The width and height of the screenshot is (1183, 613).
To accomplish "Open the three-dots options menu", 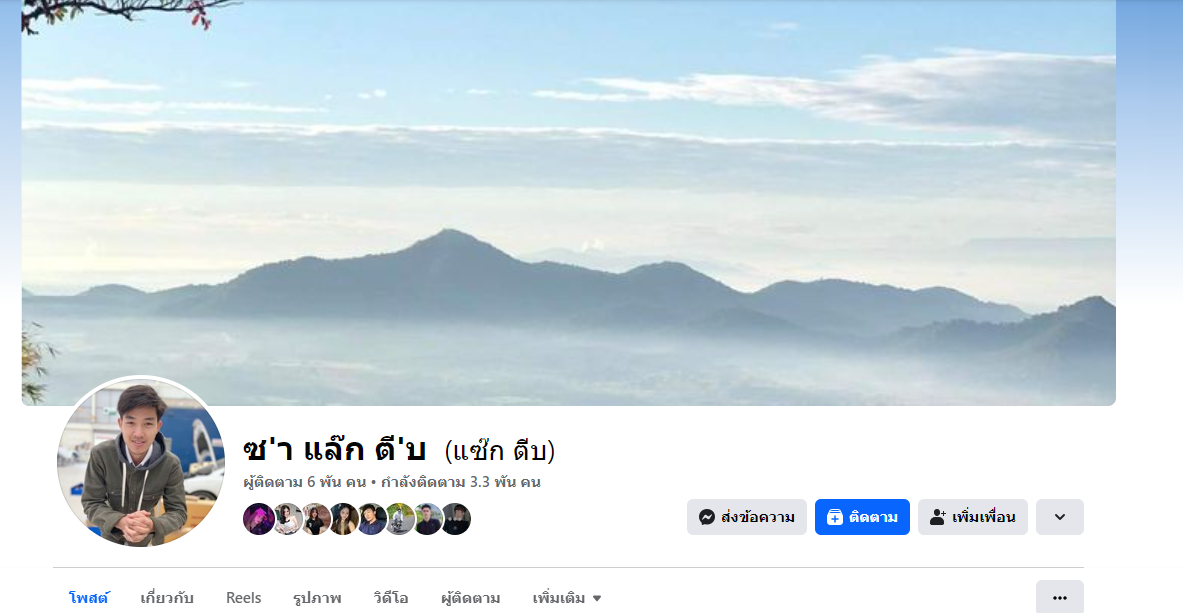I will (1059, 598).
